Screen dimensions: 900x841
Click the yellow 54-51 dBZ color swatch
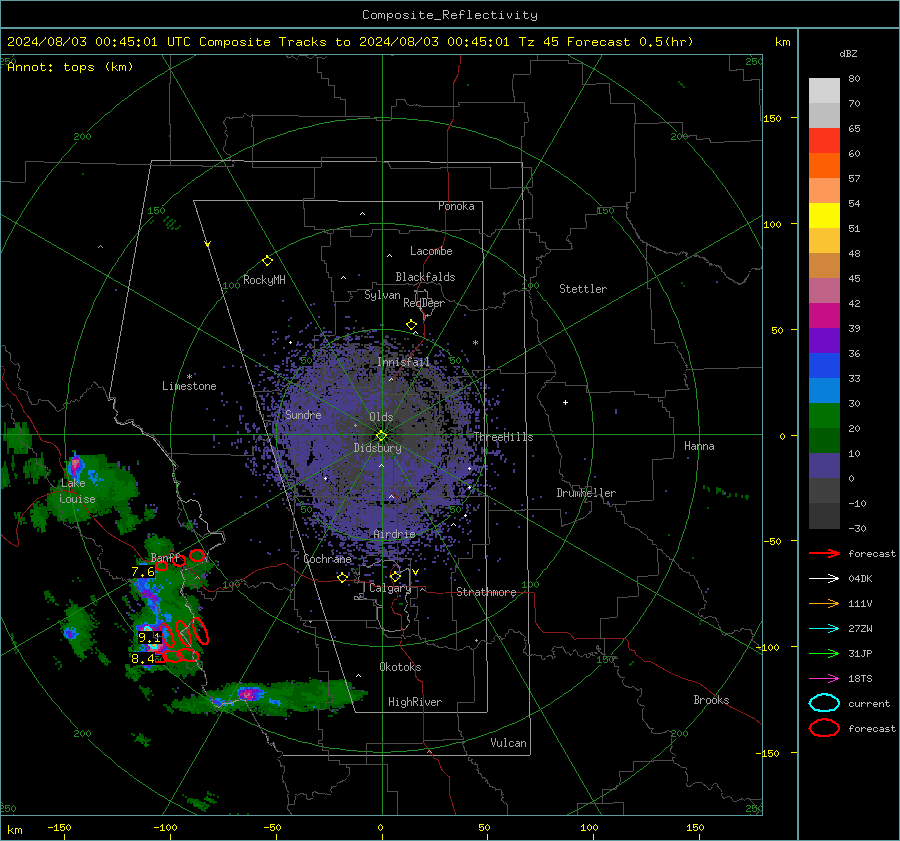pyautogui.click(x=824, y=216)
